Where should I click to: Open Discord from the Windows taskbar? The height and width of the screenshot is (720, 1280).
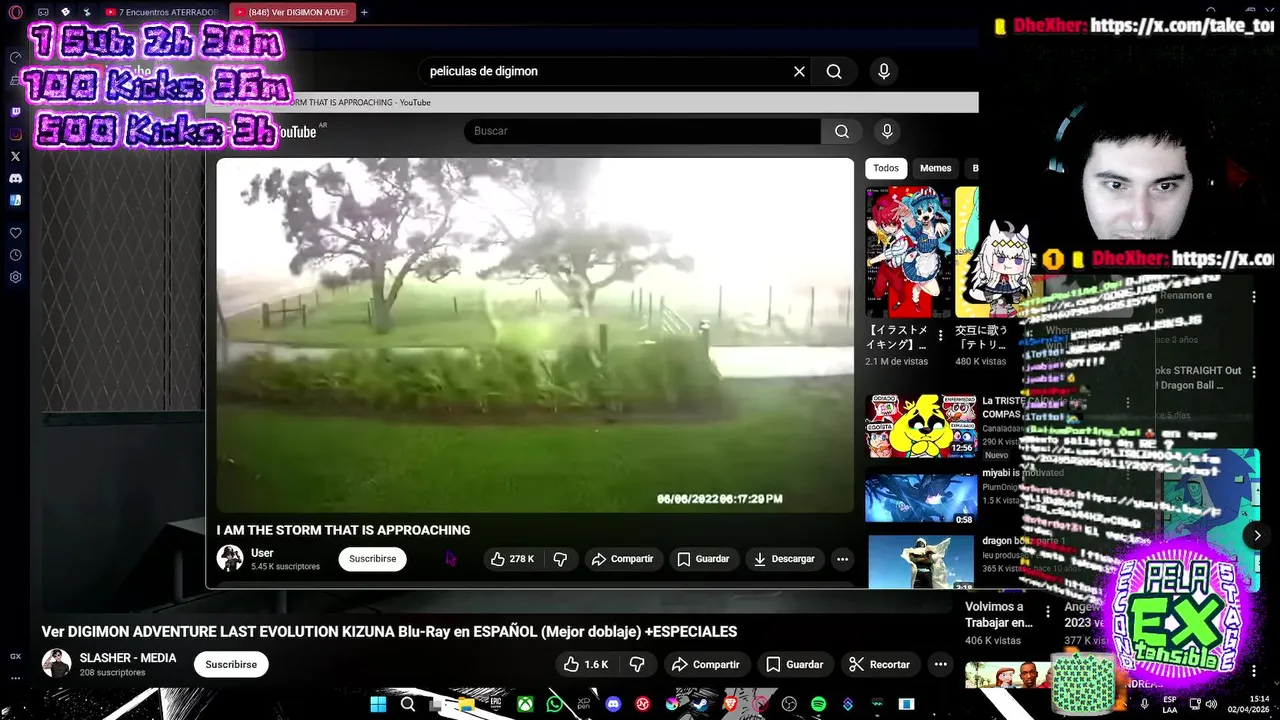click(x=613, y=704)
